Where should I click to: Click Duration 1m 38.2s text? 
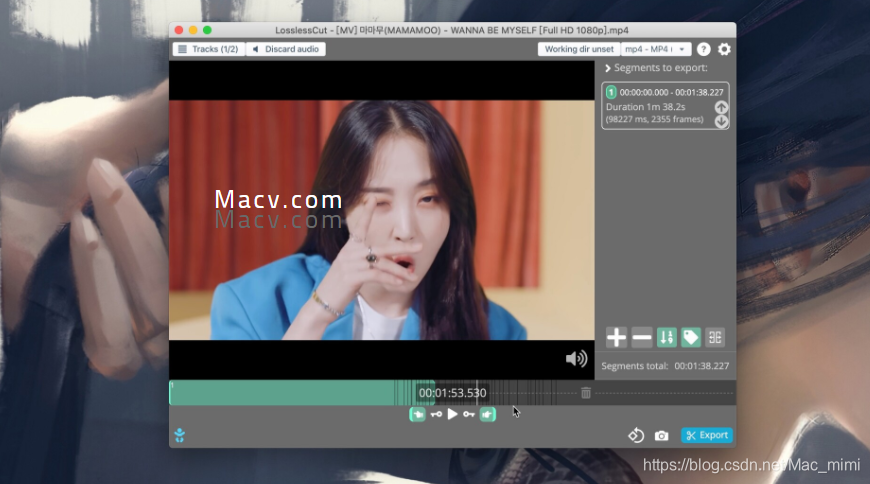(645, 107)
